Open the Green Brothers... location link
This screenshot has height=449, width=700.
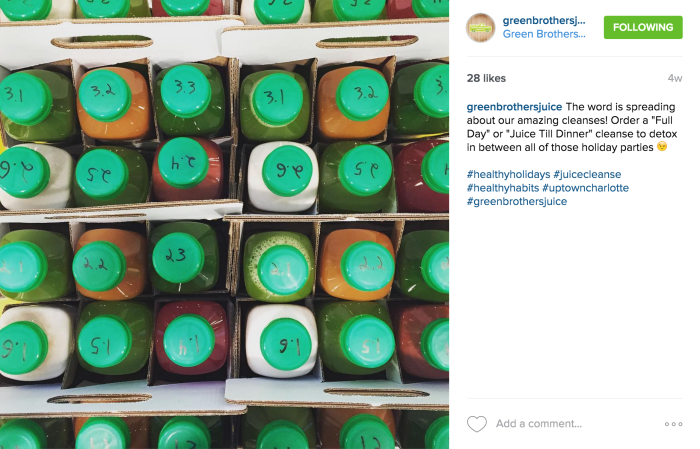pos(544,34)
